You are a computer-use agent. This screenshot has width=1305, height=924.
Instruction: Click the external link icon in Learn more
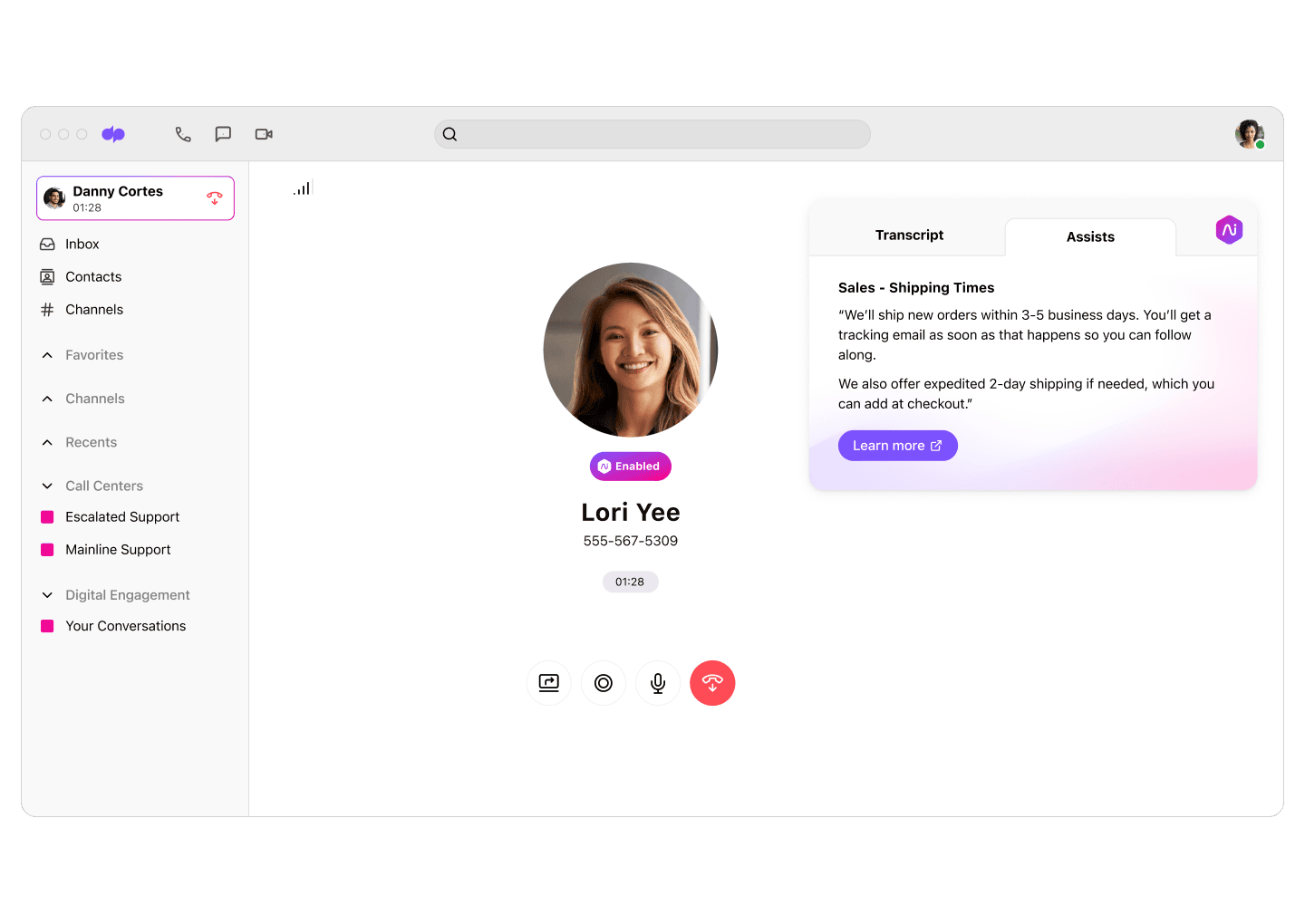(x=936, y=446)
